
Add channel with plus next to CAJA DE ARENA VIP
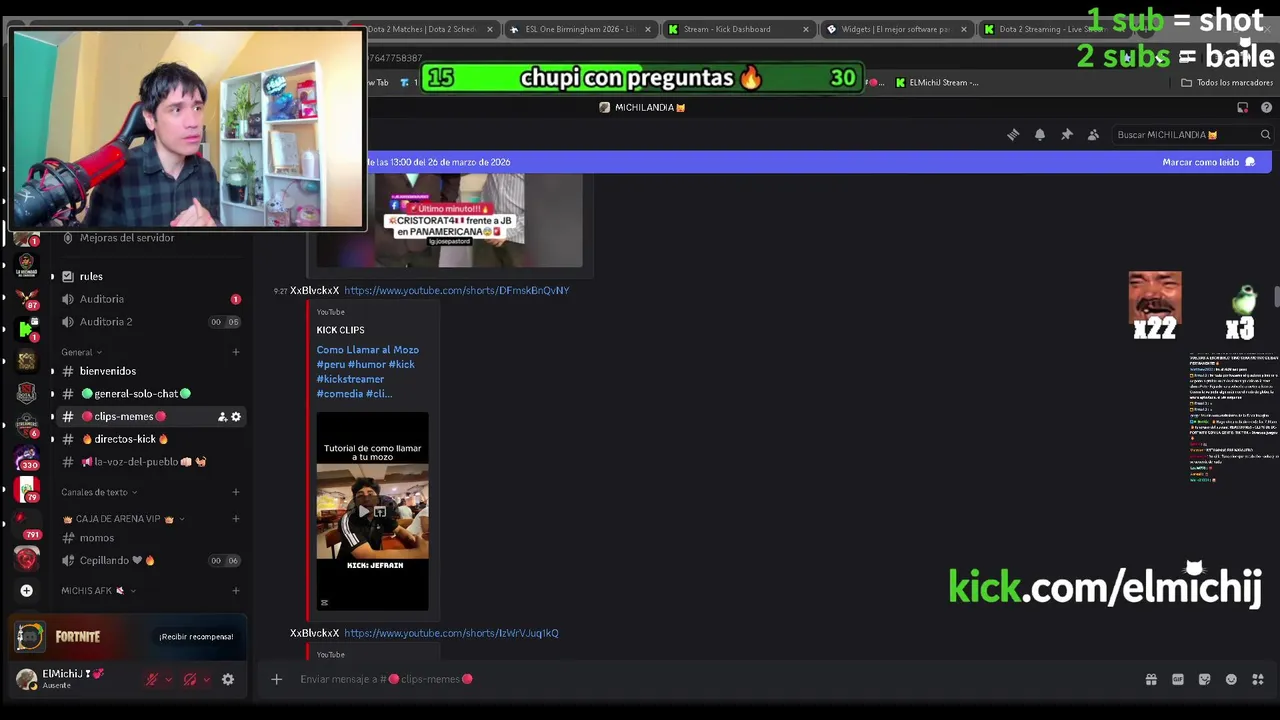(x=236, y=519)
